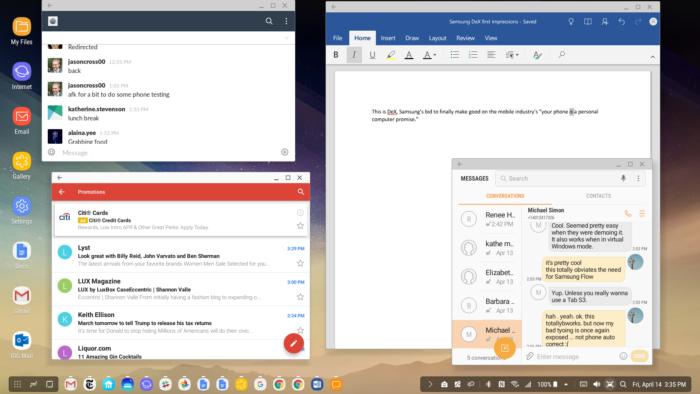Star the Lyst promotional email

click(x=300, y=263)
